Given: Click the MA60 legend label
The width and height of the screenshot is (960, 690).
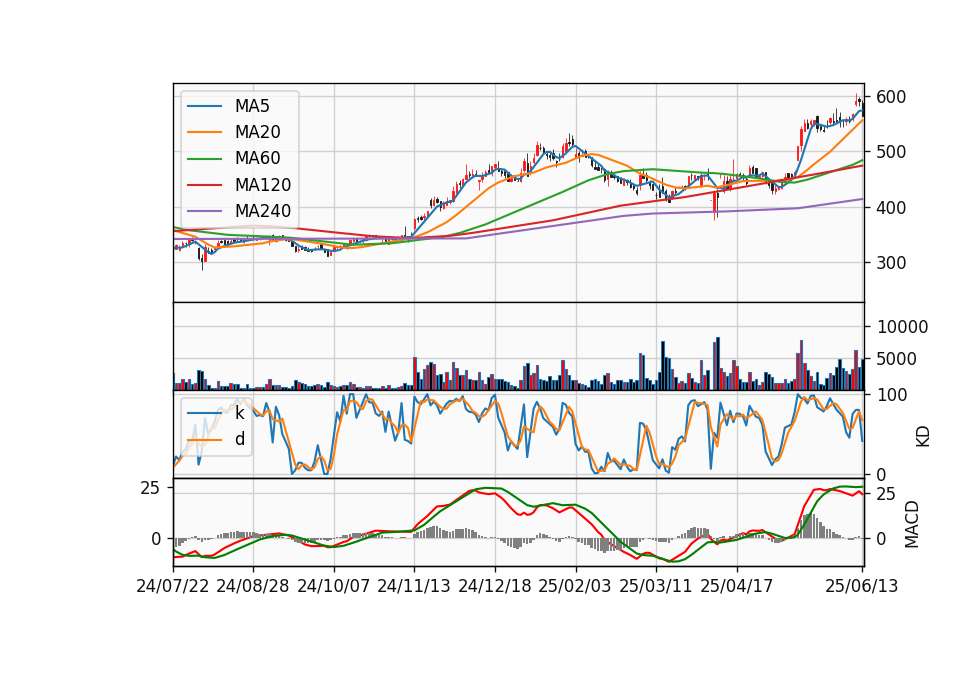Looking at the screenshot, I should pyautogui.click(x=257, y=159).
